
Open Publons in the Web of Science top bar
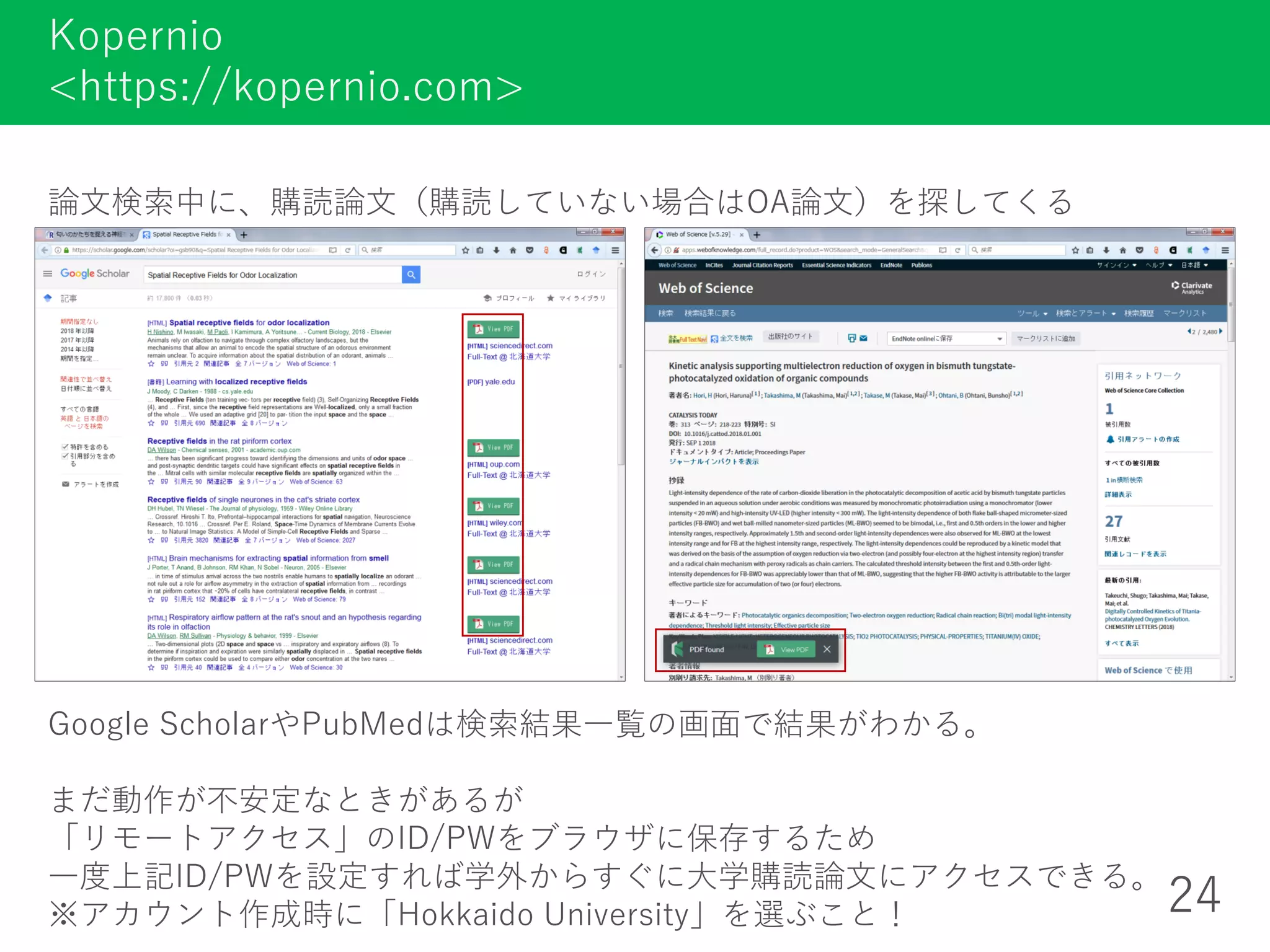tap(921, 265)
